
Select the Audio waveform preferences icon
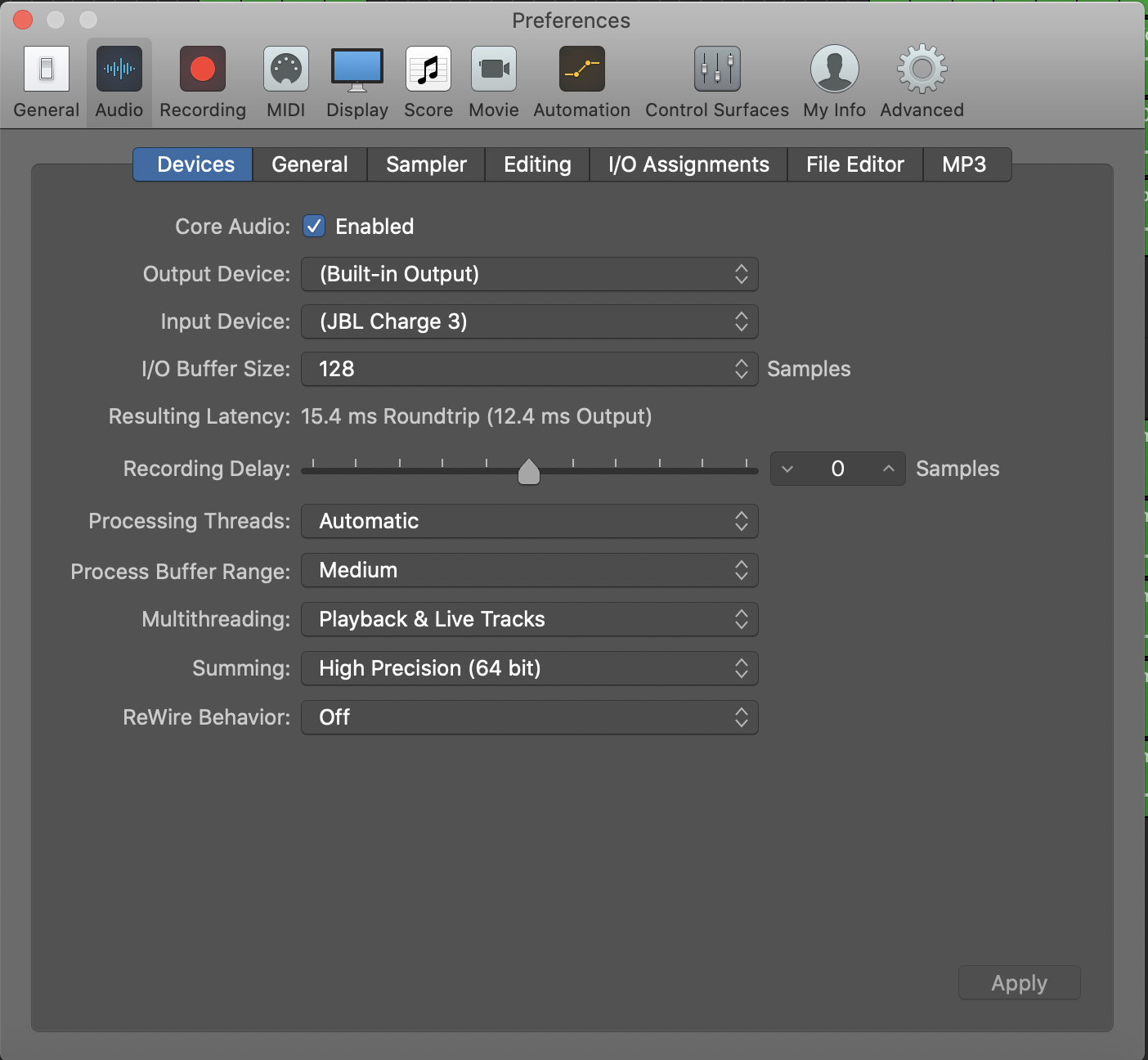(x=119, y=69)
